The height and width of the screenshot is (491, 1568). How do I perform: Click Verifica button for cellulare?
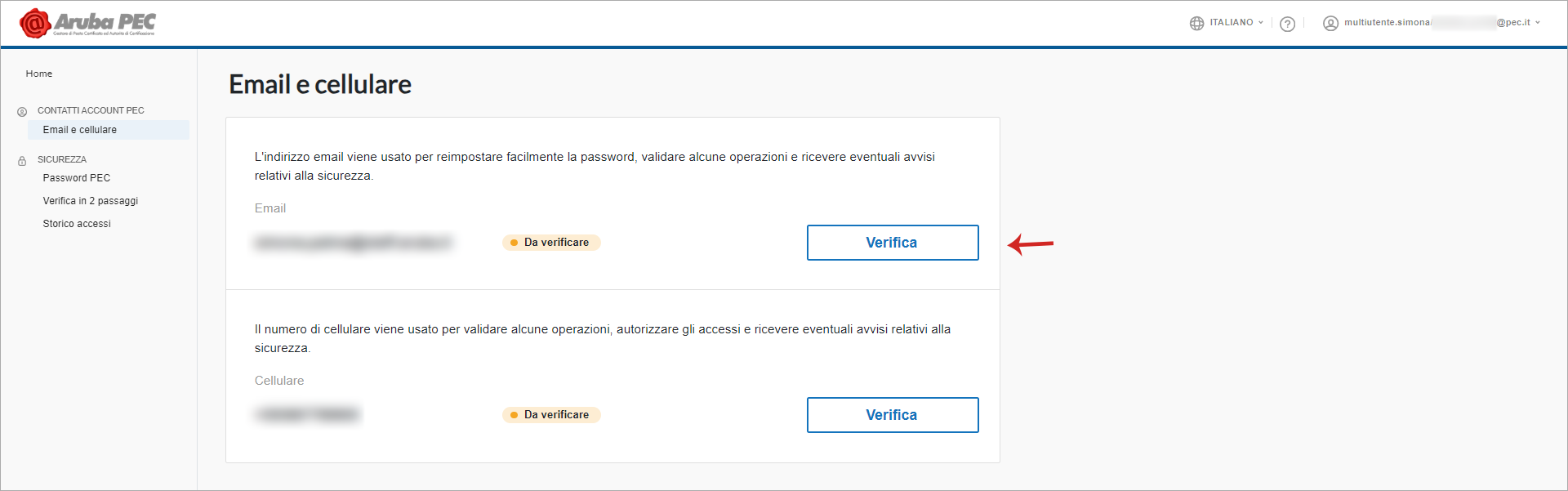(893, 415)
